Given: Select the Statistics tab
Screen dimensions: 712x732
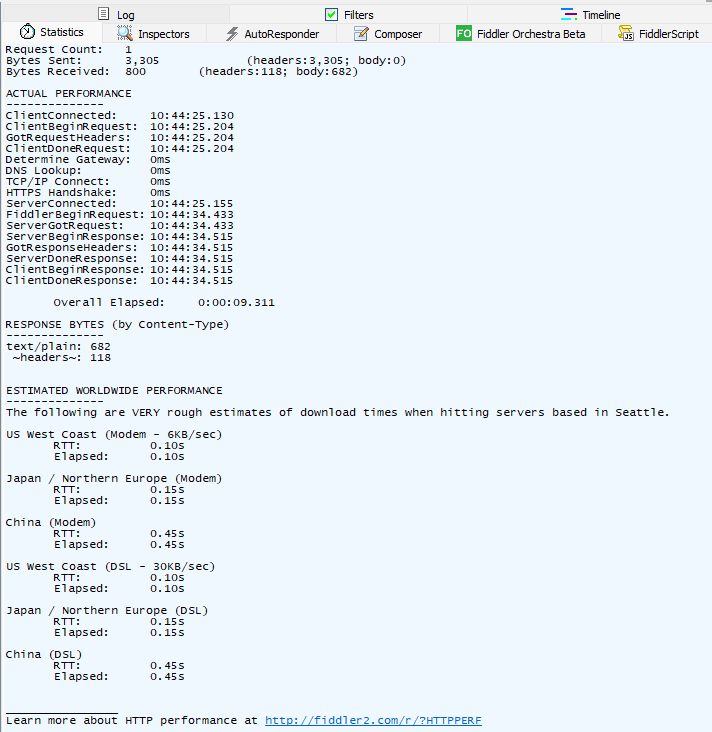Looking at the screenshot, I should pyautogui.click(x=52, y=32).
